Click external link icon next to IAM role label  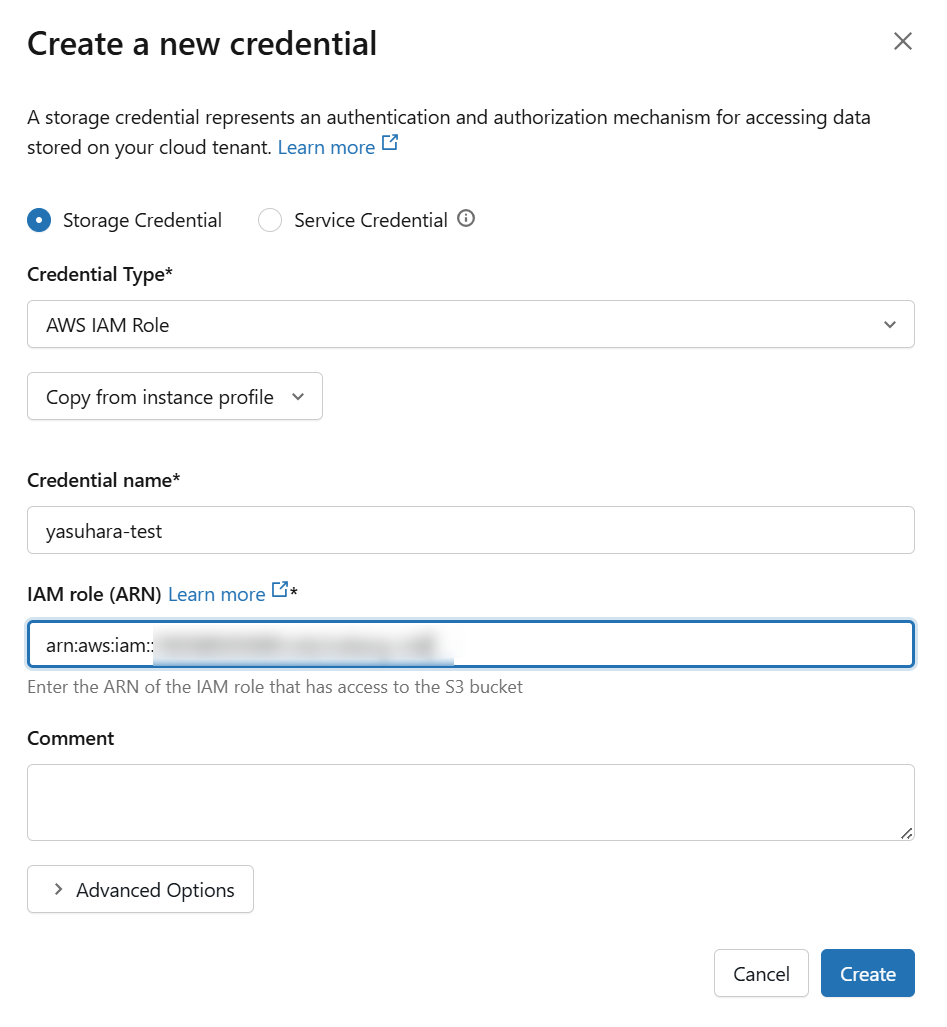280,591
